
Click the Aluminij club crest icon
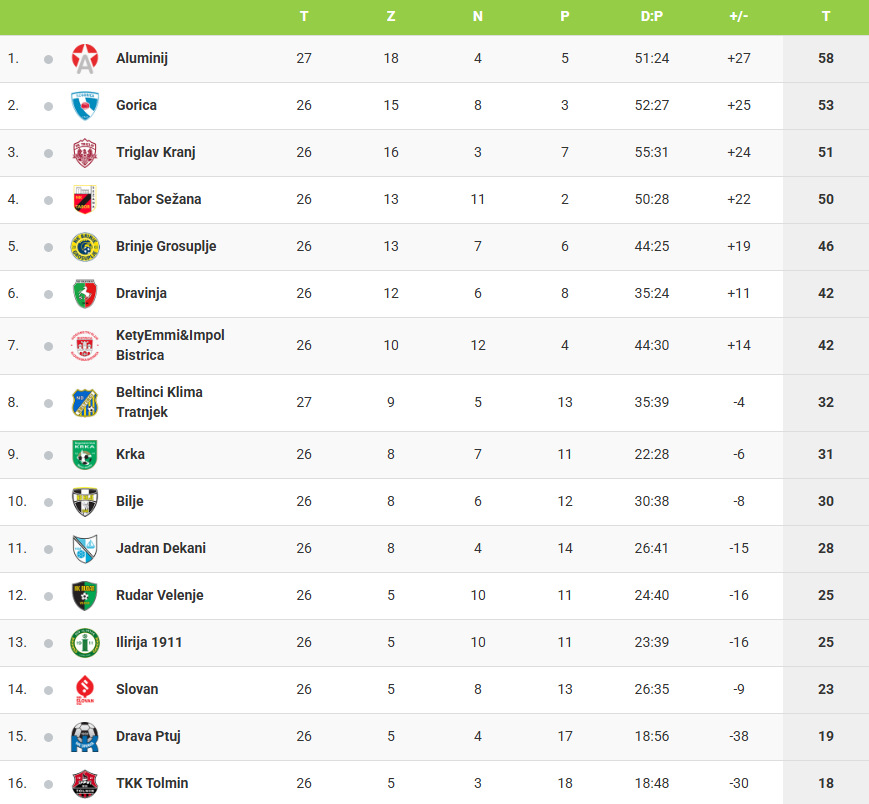pyautogui.click(x=85, y=59)
